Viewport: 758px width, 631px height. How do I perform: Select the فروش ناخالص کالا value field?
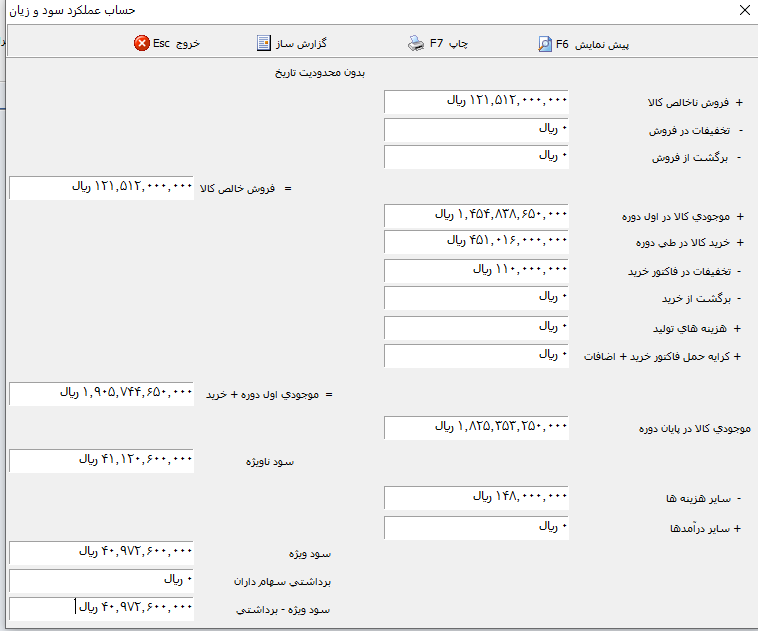(476, 102)
